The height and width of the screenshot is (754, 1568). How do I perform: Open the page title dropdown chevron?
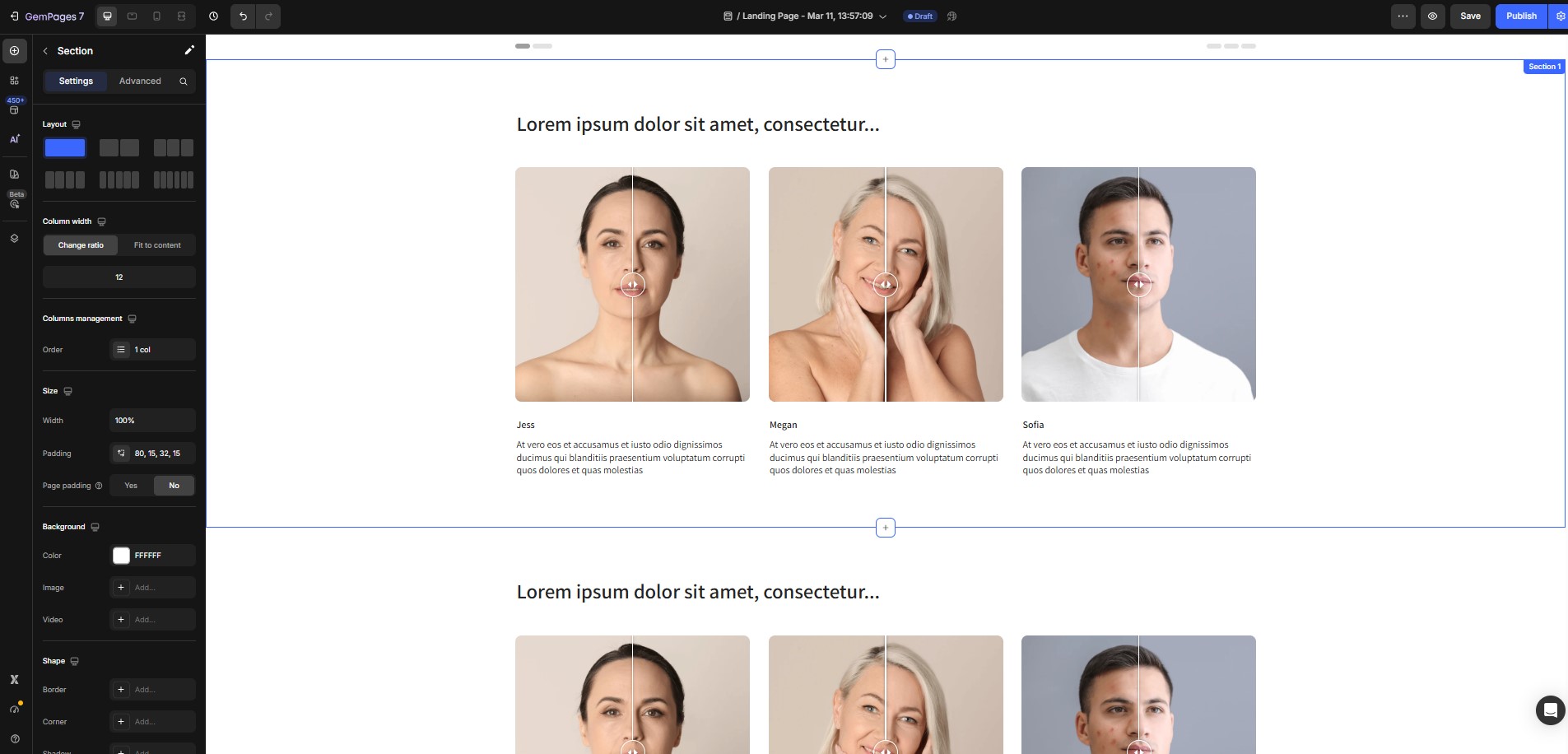coord(883,16)
